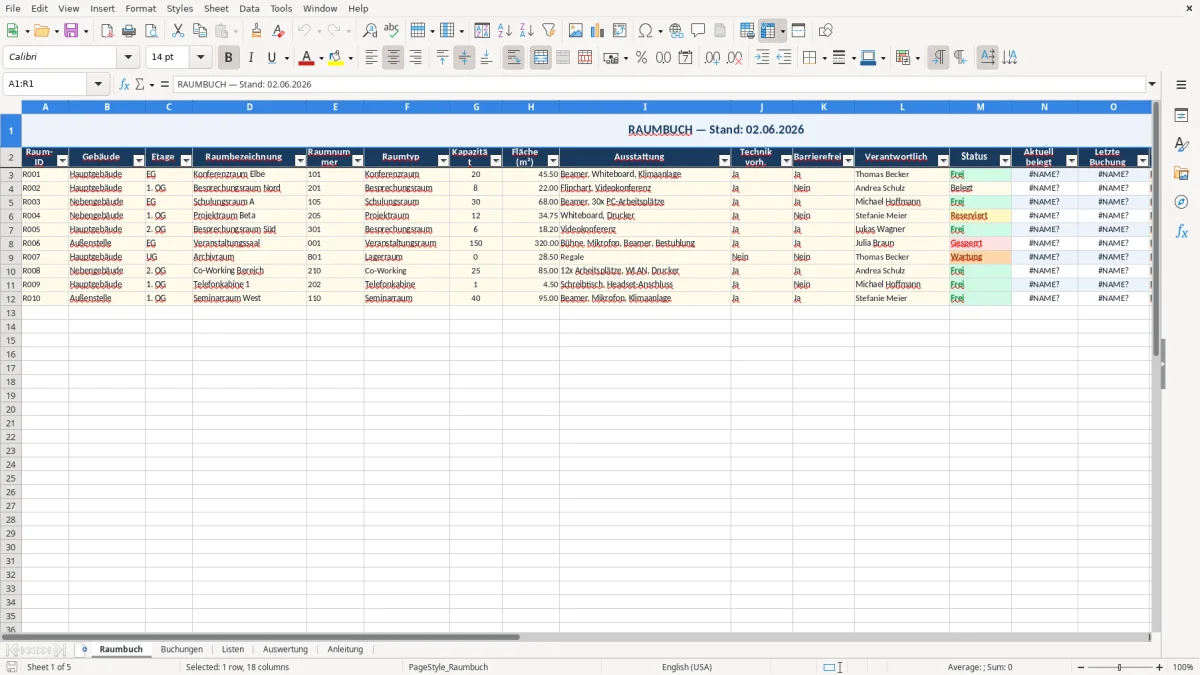Activate Clone Formatting paintbrush
Screen dimensions: 1200x675
[256, 31]
